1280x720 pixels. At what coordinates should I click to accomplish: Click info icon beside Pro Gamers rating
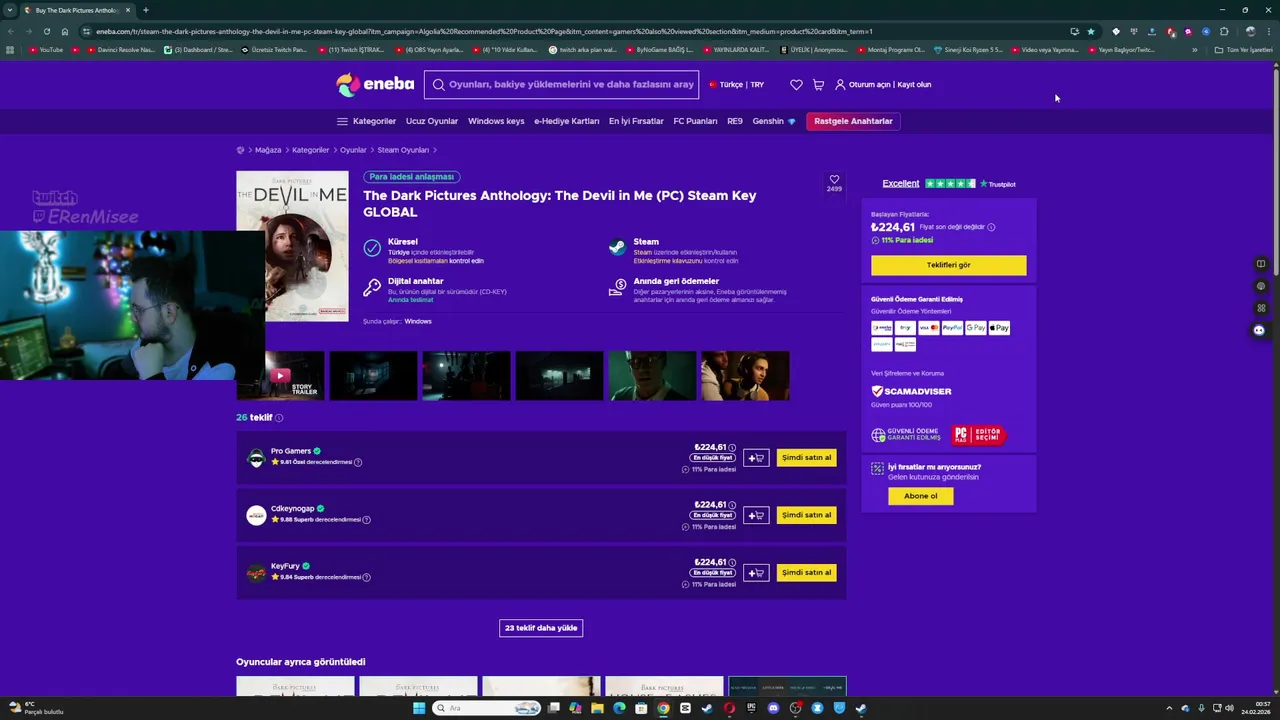pos(358,462)
